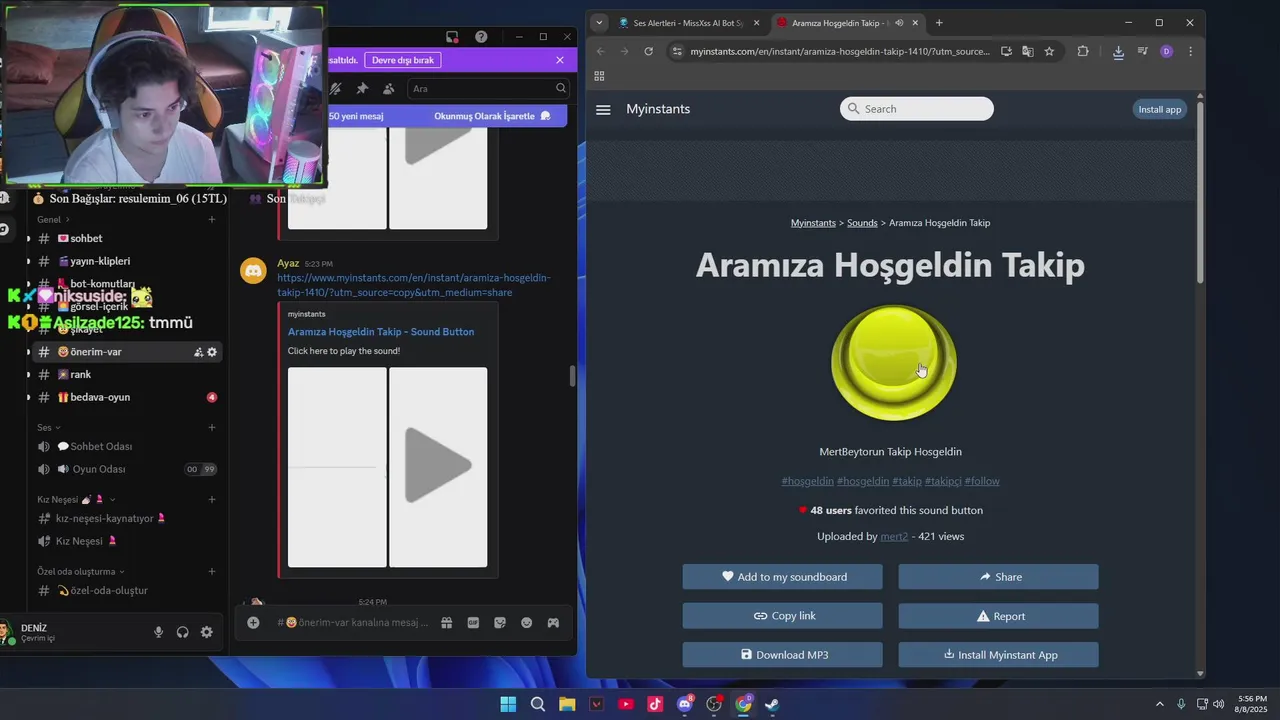1280x720 pixels.
Task: Open önerim-var channel settings gear
Action: tap(212, 352)
